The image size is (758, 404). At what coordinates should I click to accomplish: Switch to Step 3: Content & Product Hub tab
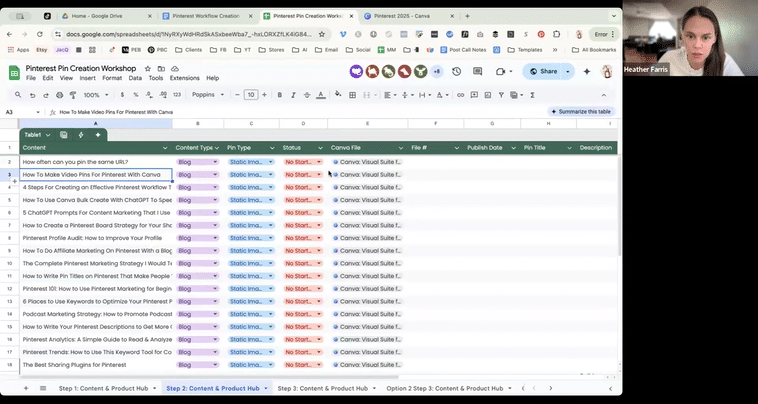click(323, 389)
